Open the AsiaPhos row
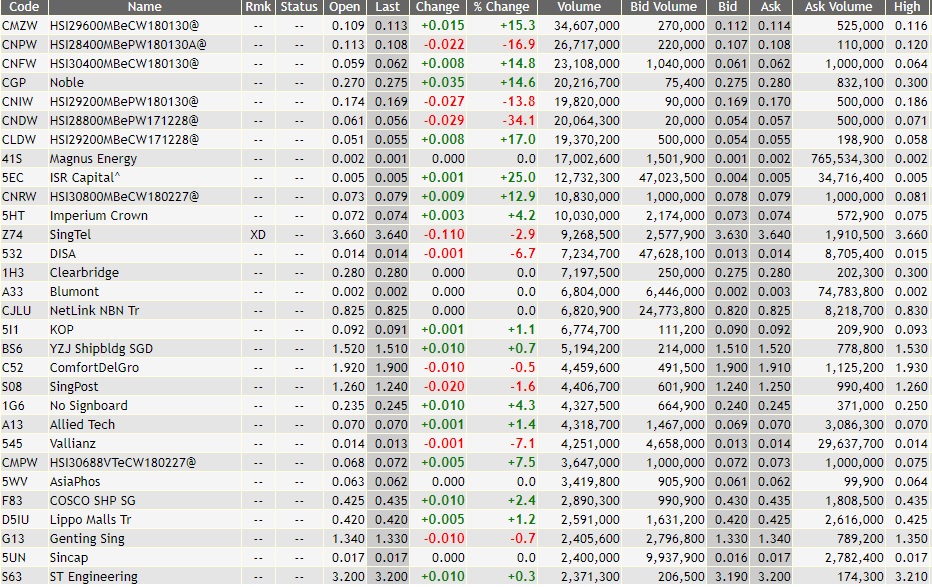The height and width of the screenshot is (587, 932). (x=75, y=482)
